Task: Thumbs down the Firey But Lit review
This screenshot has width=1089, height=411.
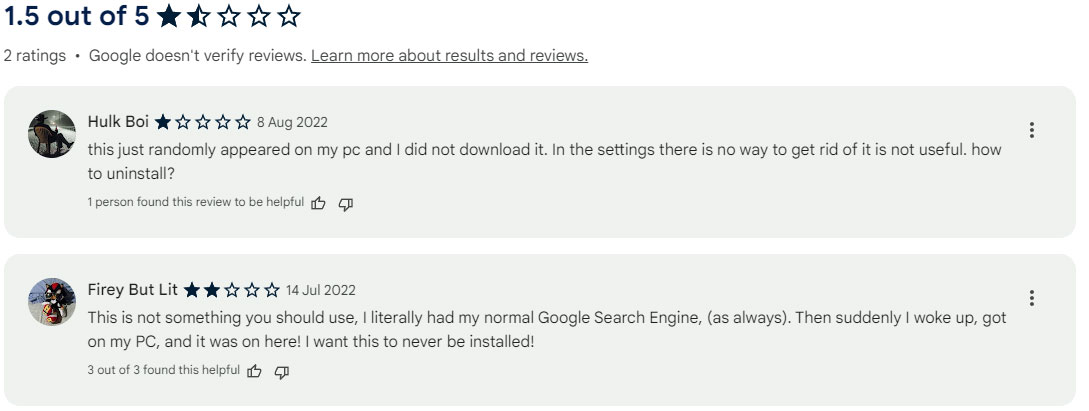Action: (282, 371)
